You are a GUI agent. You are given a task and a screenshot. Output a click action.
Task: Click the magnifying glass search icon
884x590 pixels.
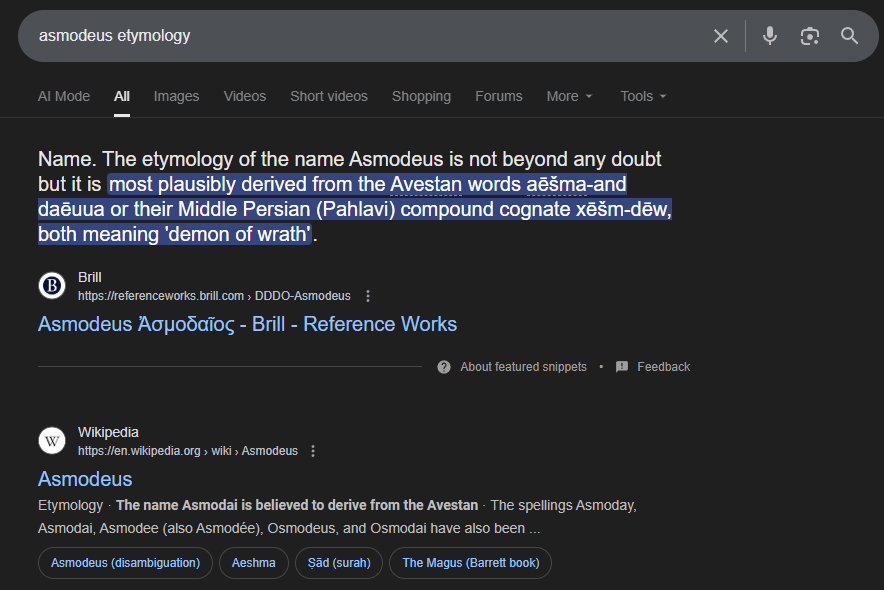click(850, 36)
